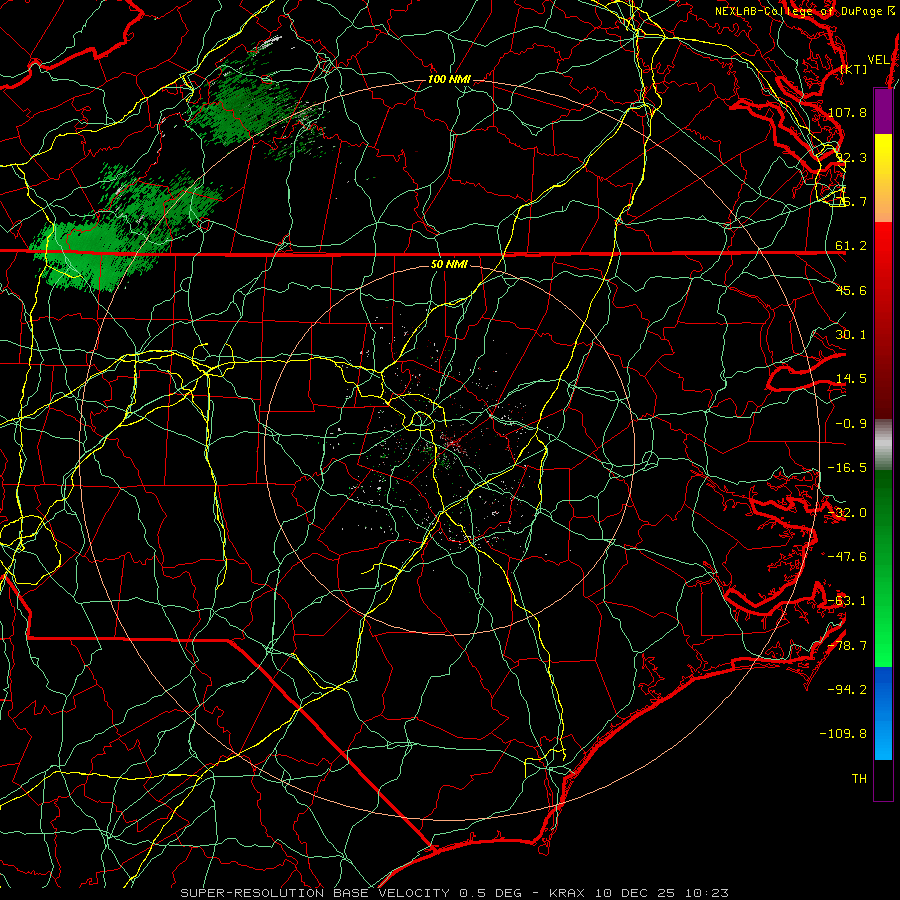Click the 92.3 velocity scale value

[x=851, y=157]
